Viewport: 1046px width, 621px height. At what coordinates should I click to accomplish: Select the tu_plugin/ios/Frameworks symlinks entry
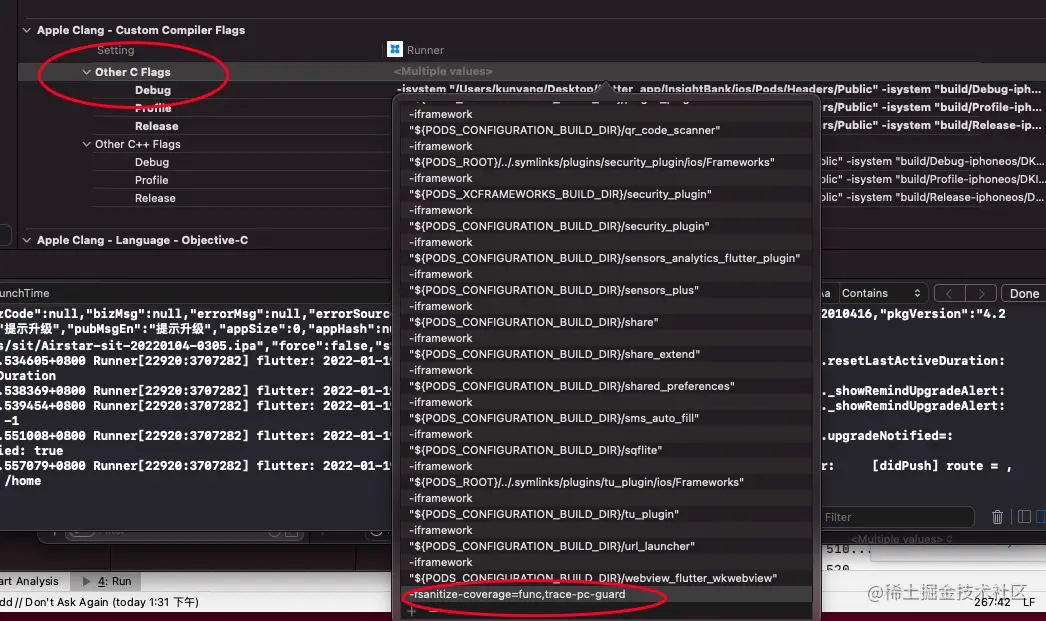coord(576,482)
